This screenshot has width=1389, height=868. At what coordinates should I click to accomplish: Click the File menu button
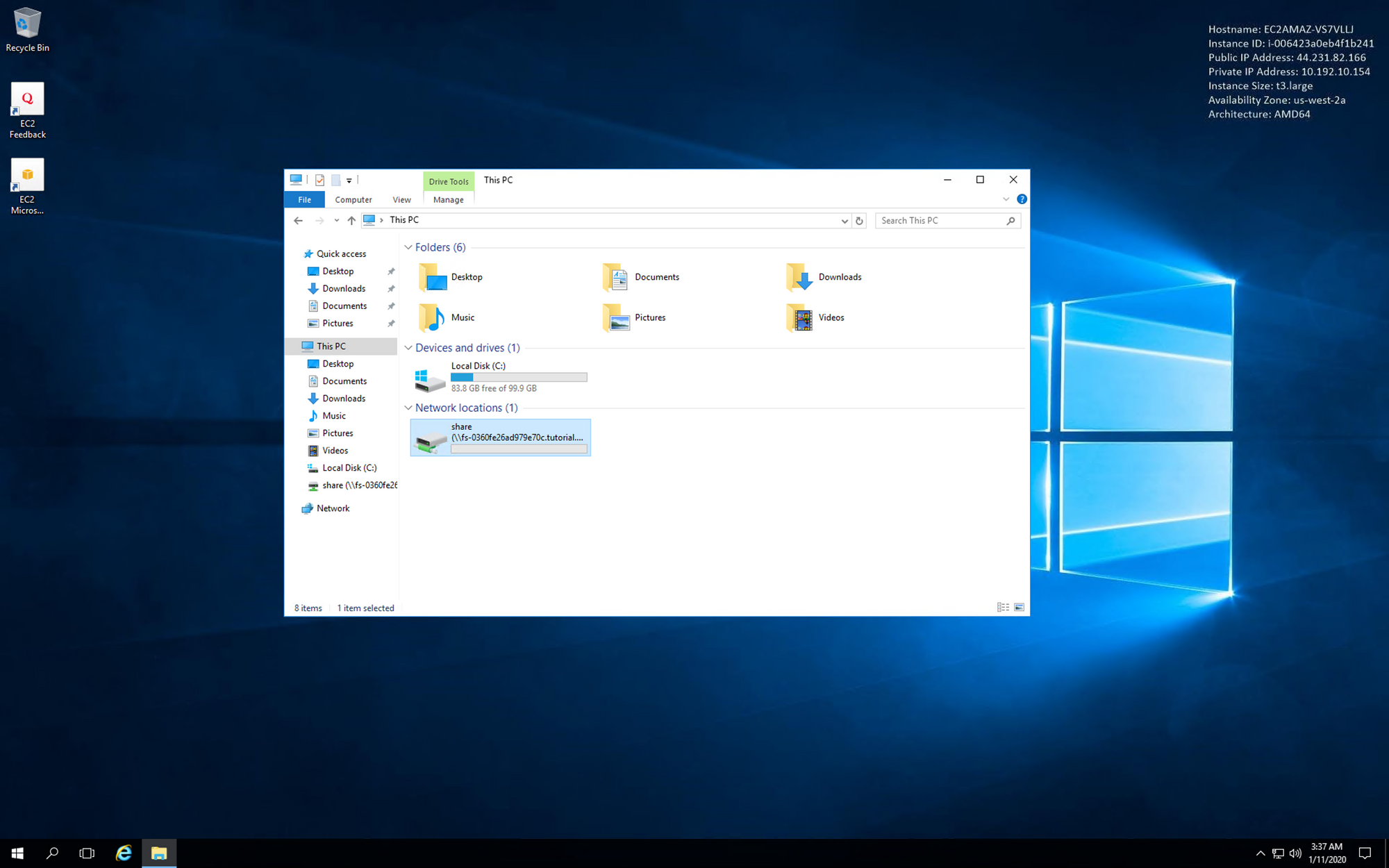[x=304, y=200]
